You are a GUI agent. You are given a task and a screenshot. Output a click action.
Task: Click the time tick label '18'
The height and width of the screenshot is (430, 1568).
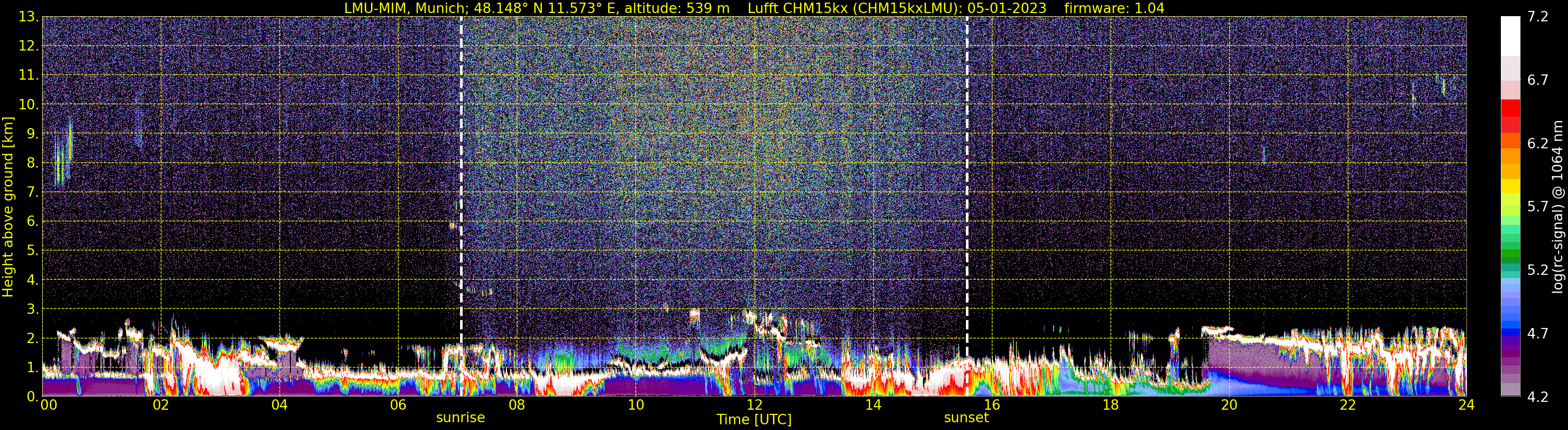(1110, 405)
